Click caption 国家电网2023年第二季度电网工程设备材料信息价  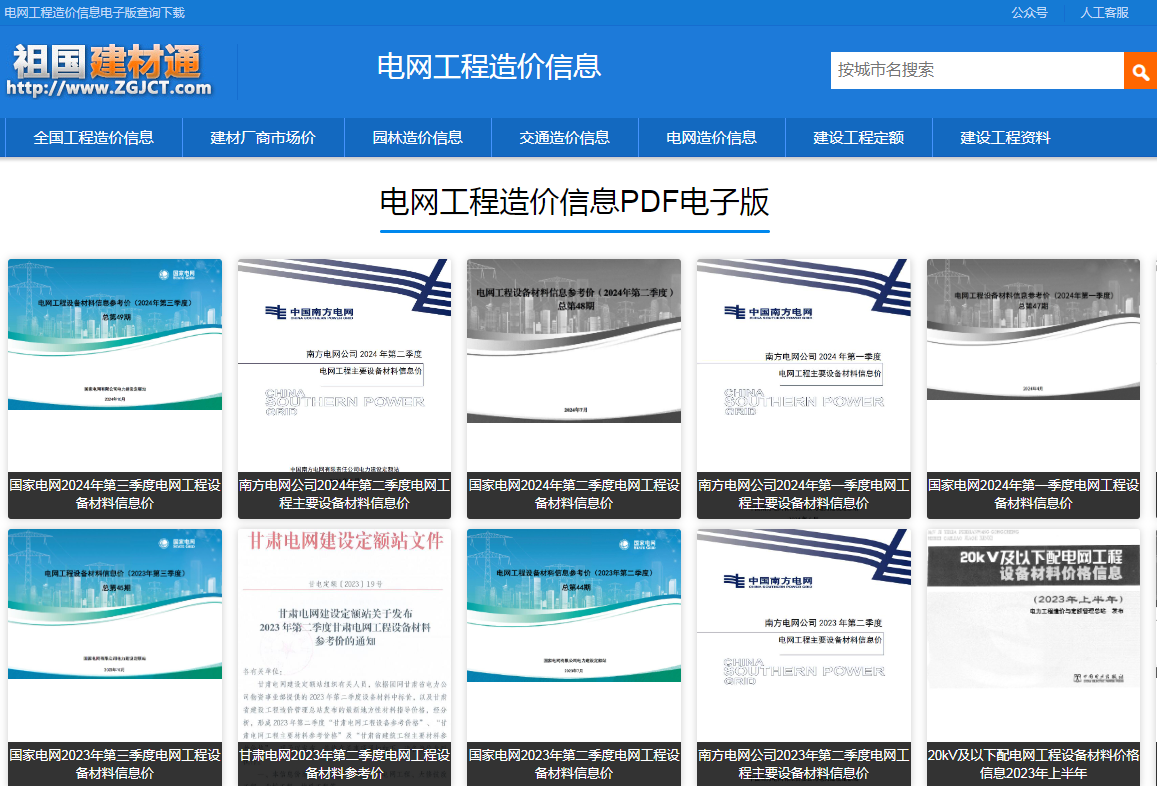coord(574,764)
